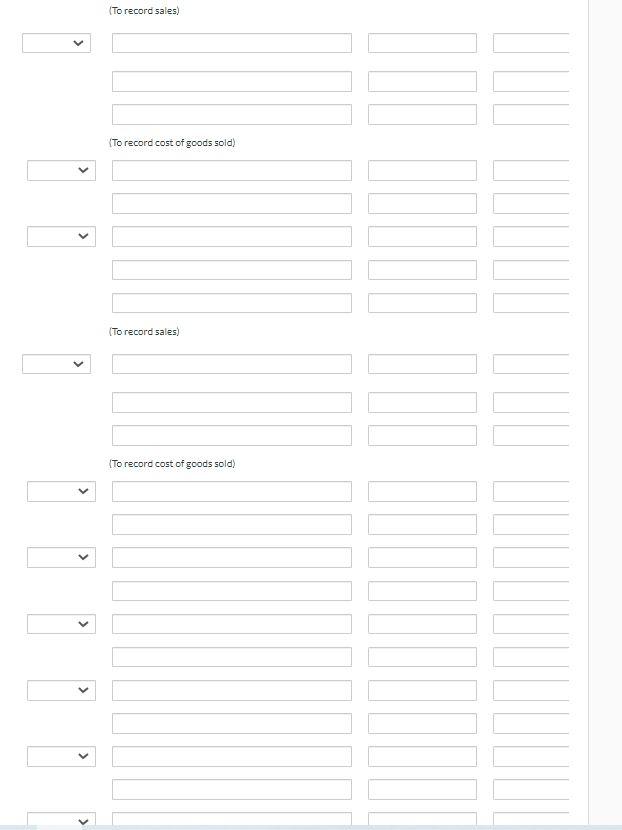Image resolution: width=622 pixels, height=830 pixels.
Task: Select the account title field after the second sales entry
Action: click(231, 364)
